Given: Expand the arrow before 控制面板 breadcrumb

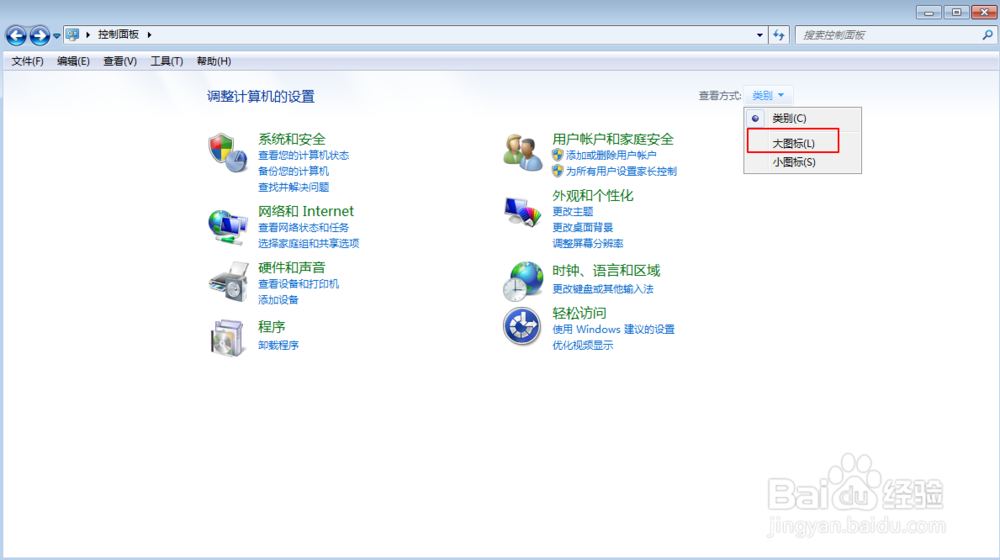Looking at the screenshot, I should 88,34.
